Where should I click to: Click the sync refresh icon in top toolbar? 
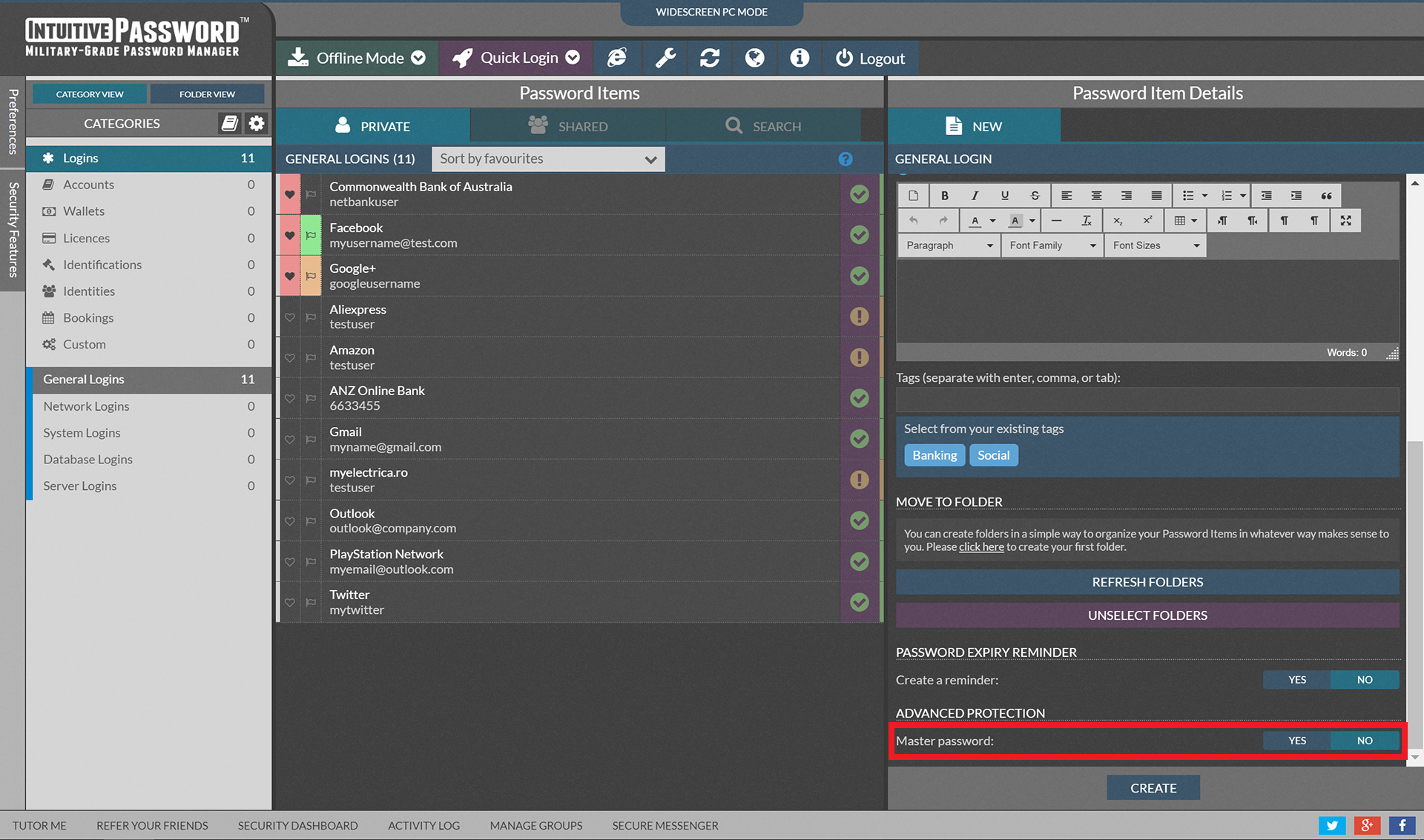[710, 58]
